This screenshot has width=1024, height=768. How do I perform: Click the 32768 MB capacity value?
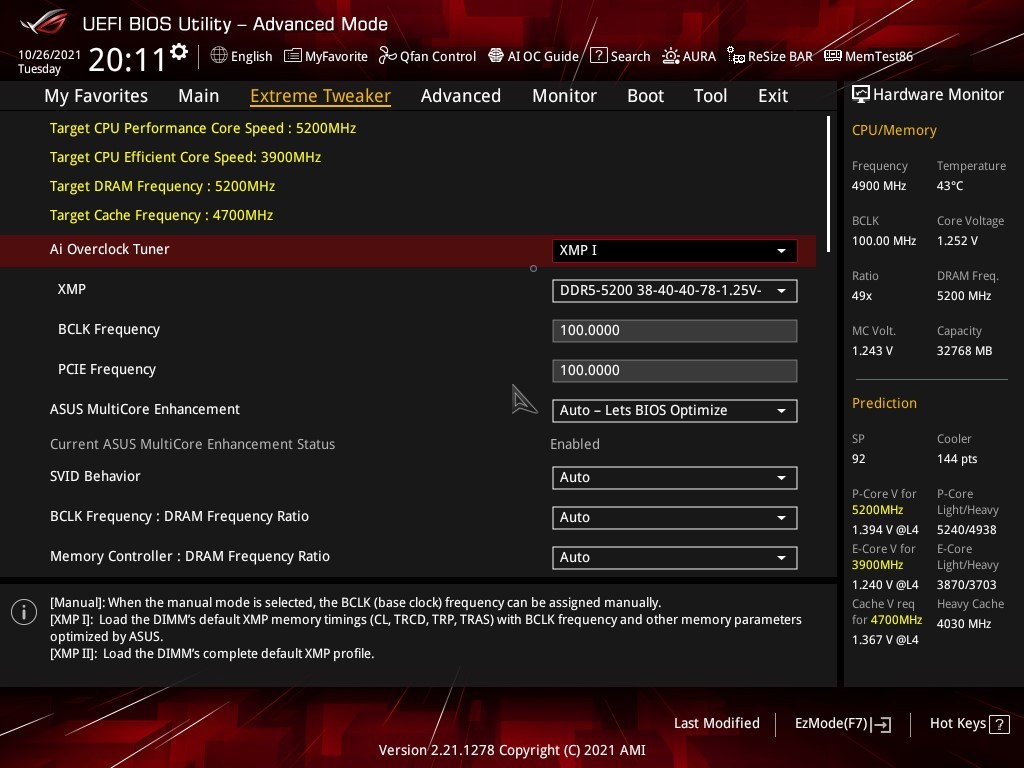(964, 351)
